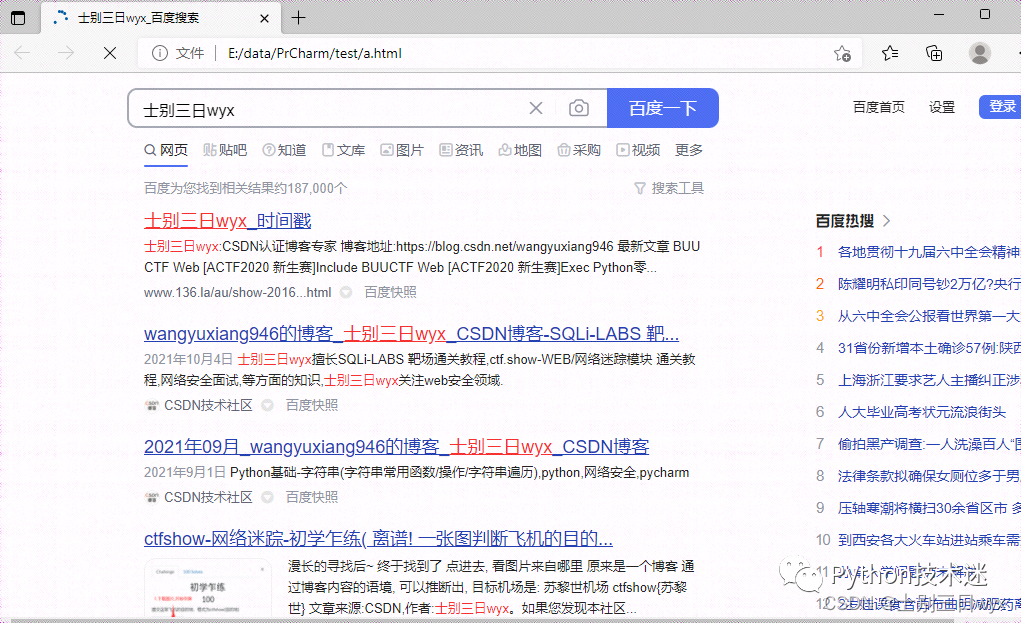Go back to the previous page
Screen dimensions: 1021x623
(22, 53)
